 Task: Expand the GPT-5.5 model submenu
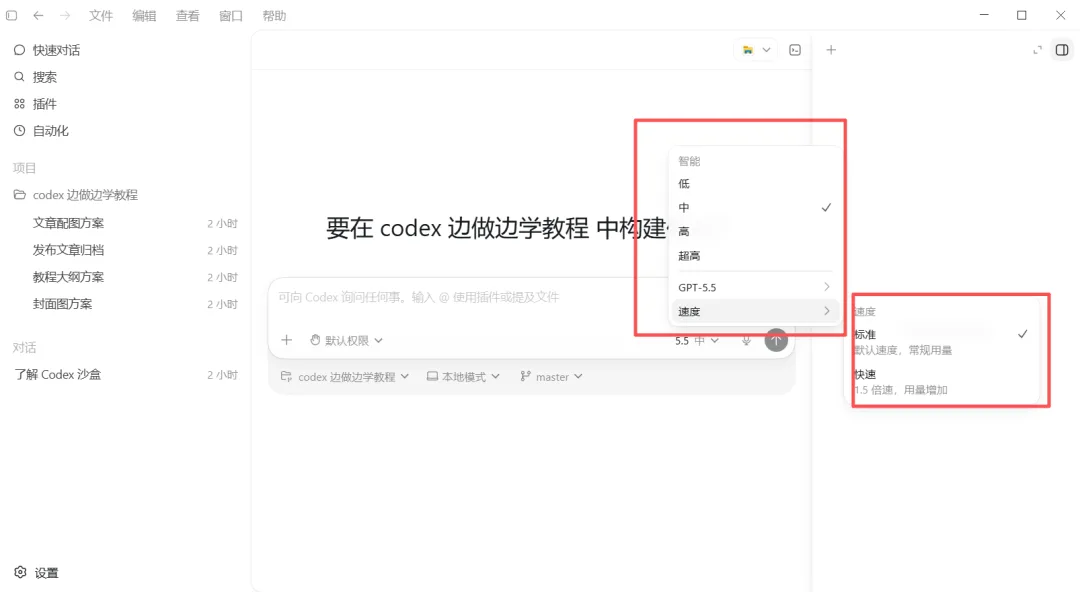point(755,287)
